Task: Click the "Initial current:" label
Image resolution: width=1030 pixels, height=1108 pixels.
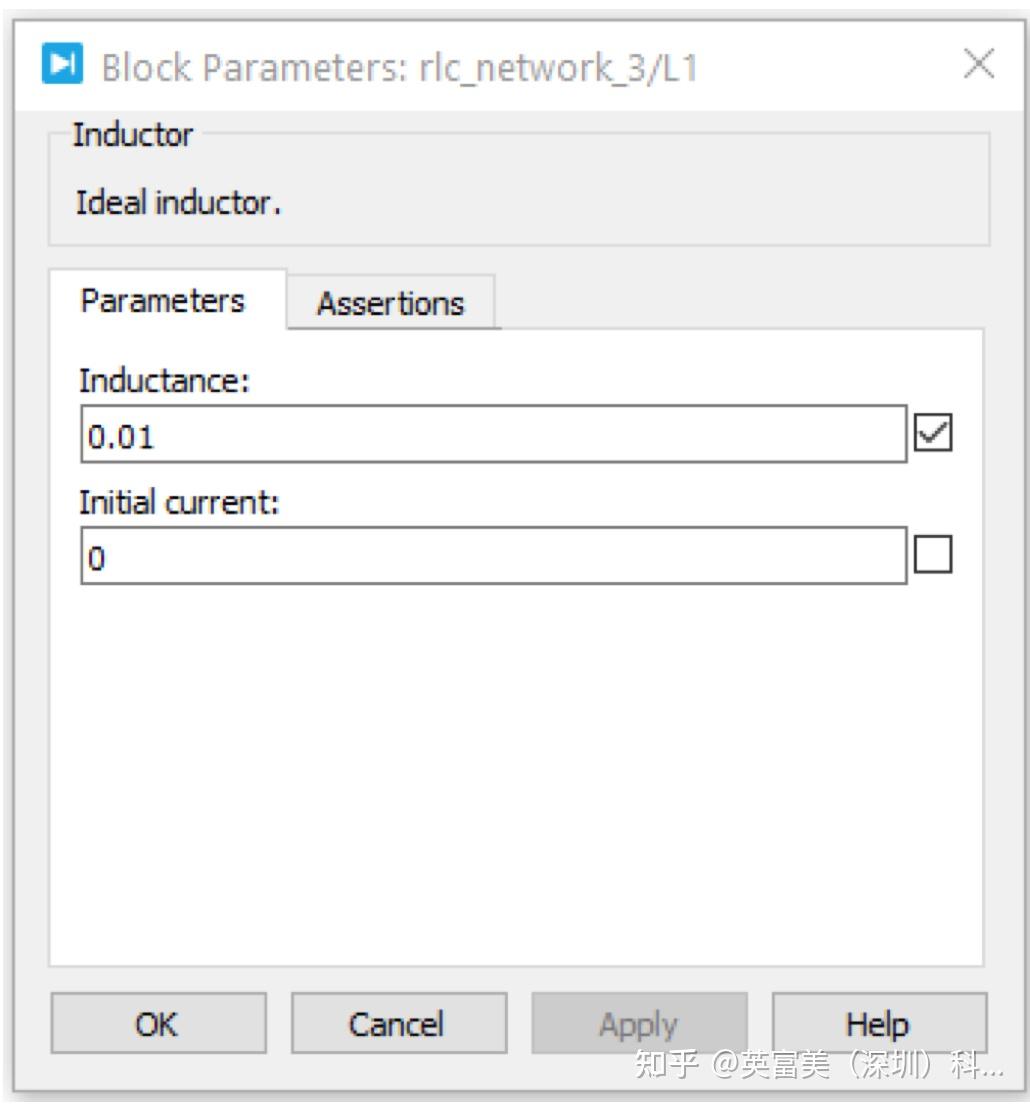Action: [179, 503]
